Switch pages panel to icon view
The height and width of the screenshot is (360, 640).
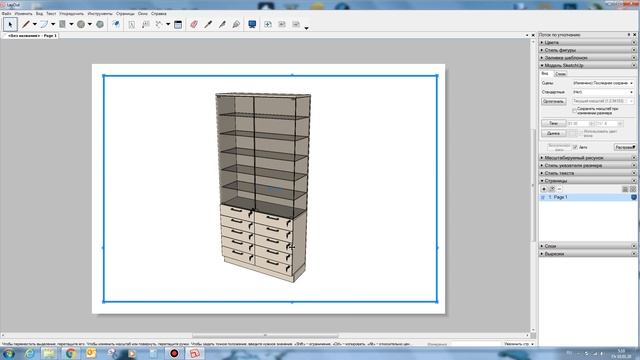(633, 189)
